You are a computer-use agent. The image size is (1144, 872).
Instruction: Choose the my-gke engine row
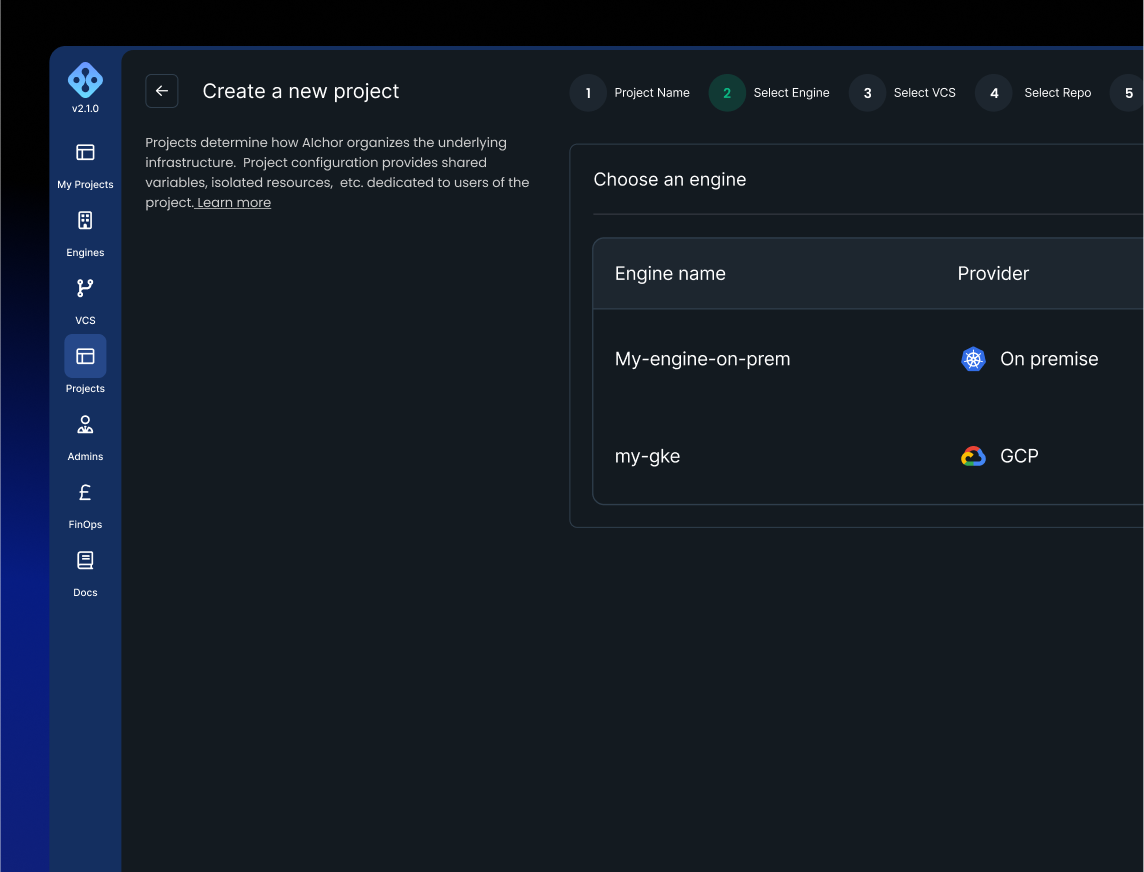pos(868,456)
